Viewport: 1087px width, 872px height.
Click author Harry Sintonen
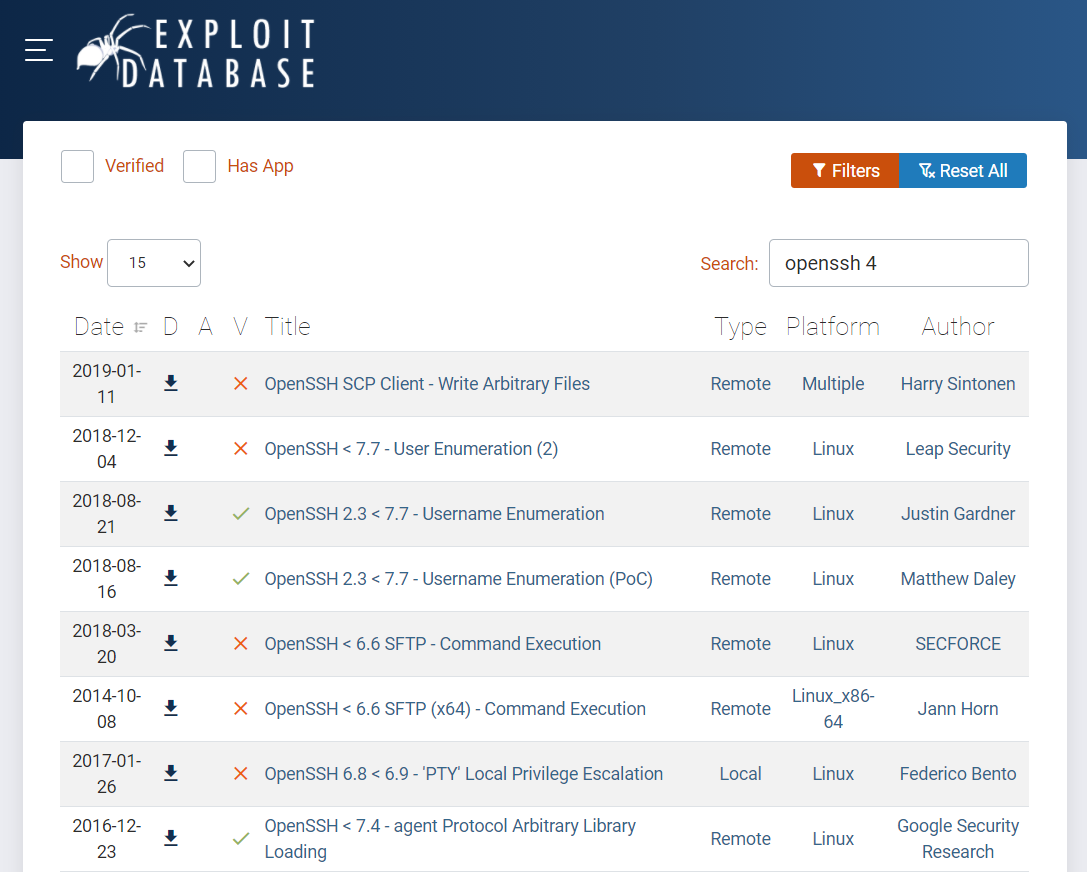pyautogui.click(x=958, y=384)
